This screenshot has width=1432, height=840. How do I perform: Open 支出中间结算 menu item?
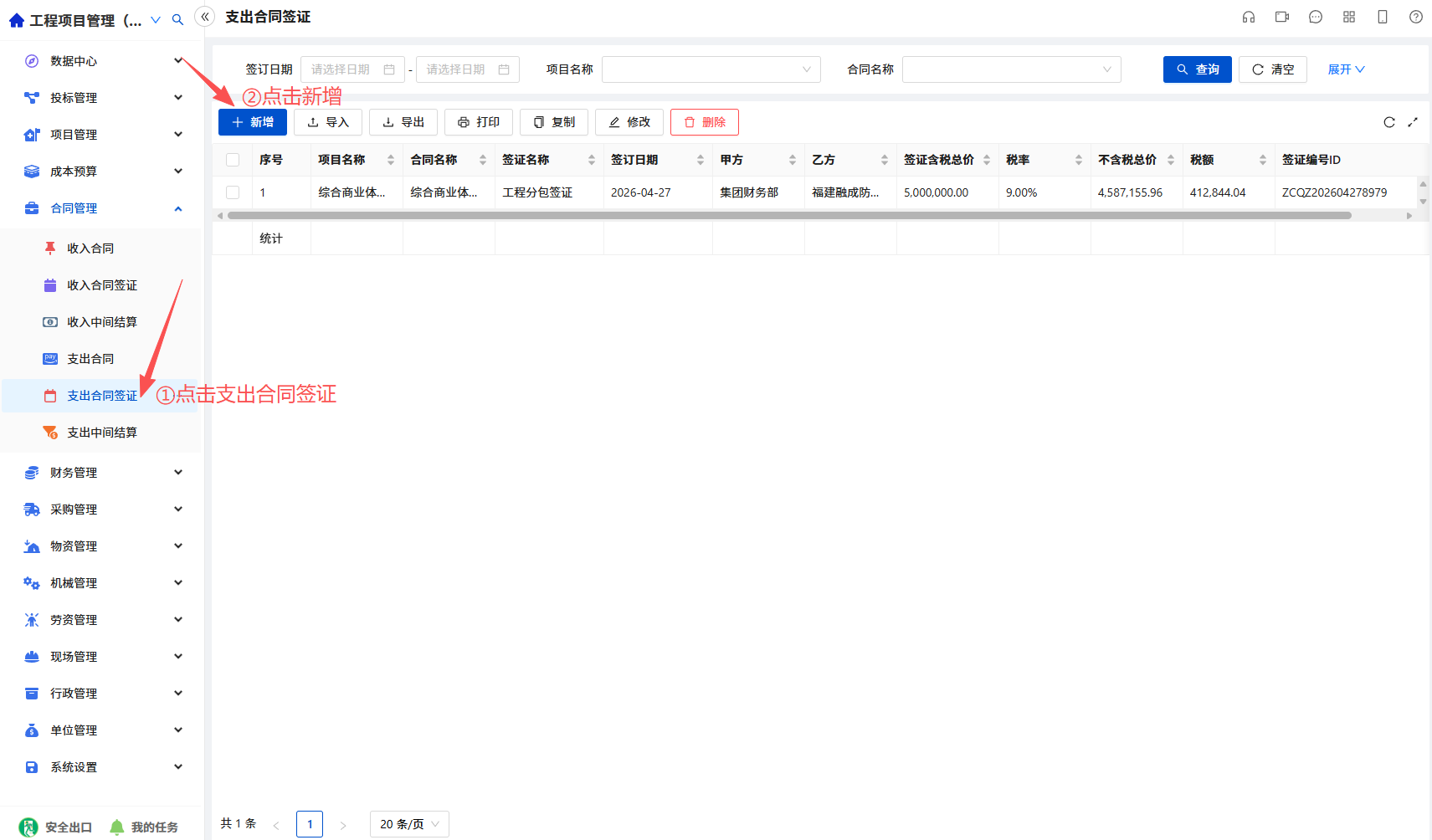pos(102,433)
